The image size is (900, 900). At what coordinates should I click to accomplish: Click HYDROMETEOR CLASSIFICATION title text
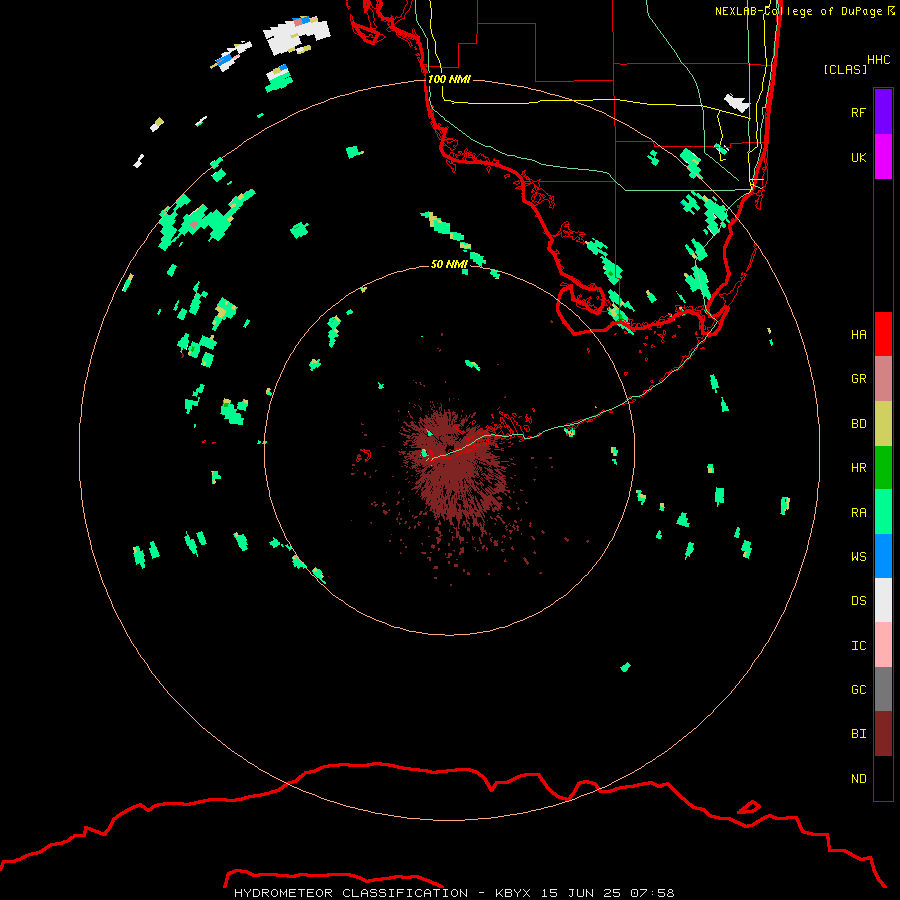tap(351, 893)
